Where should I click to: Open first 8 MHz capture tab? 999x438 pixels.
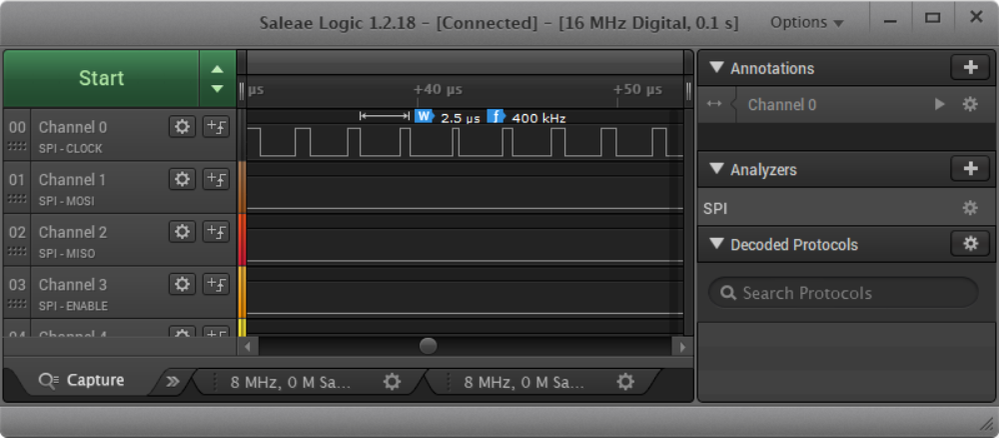click(291, 382)
